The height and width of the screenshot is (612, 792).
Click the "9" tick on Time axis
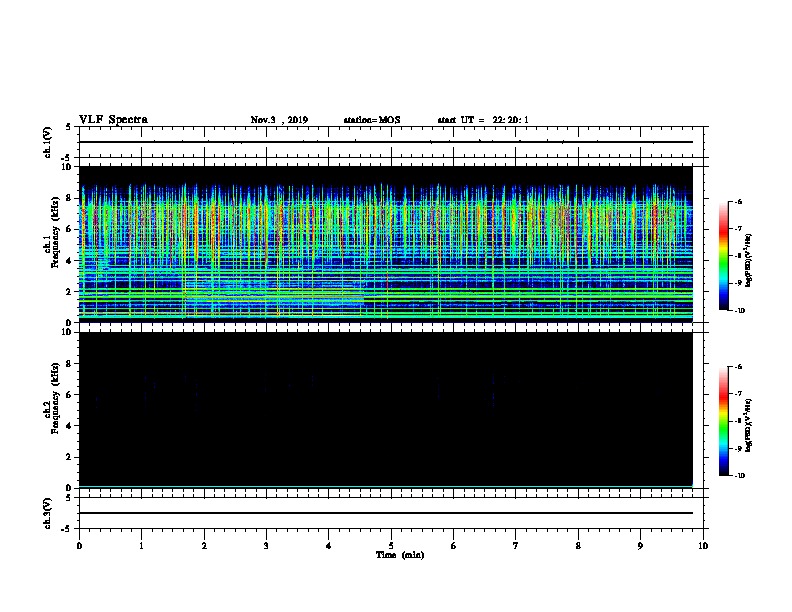tap(640, 546)
